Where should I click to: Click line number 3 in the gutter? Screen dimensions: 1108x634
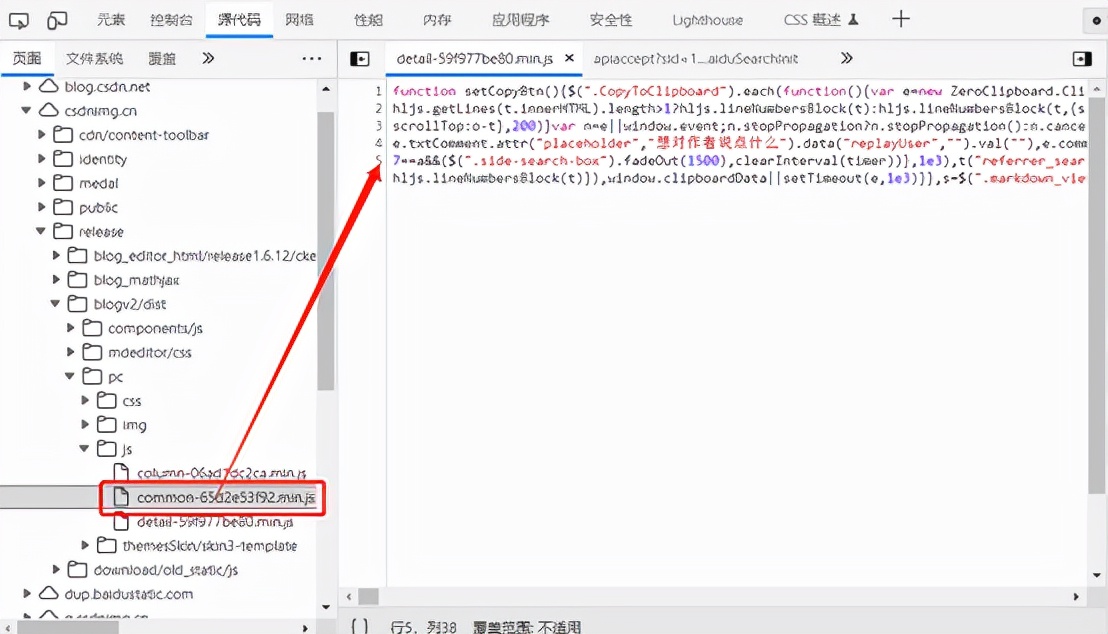(378, 126)
